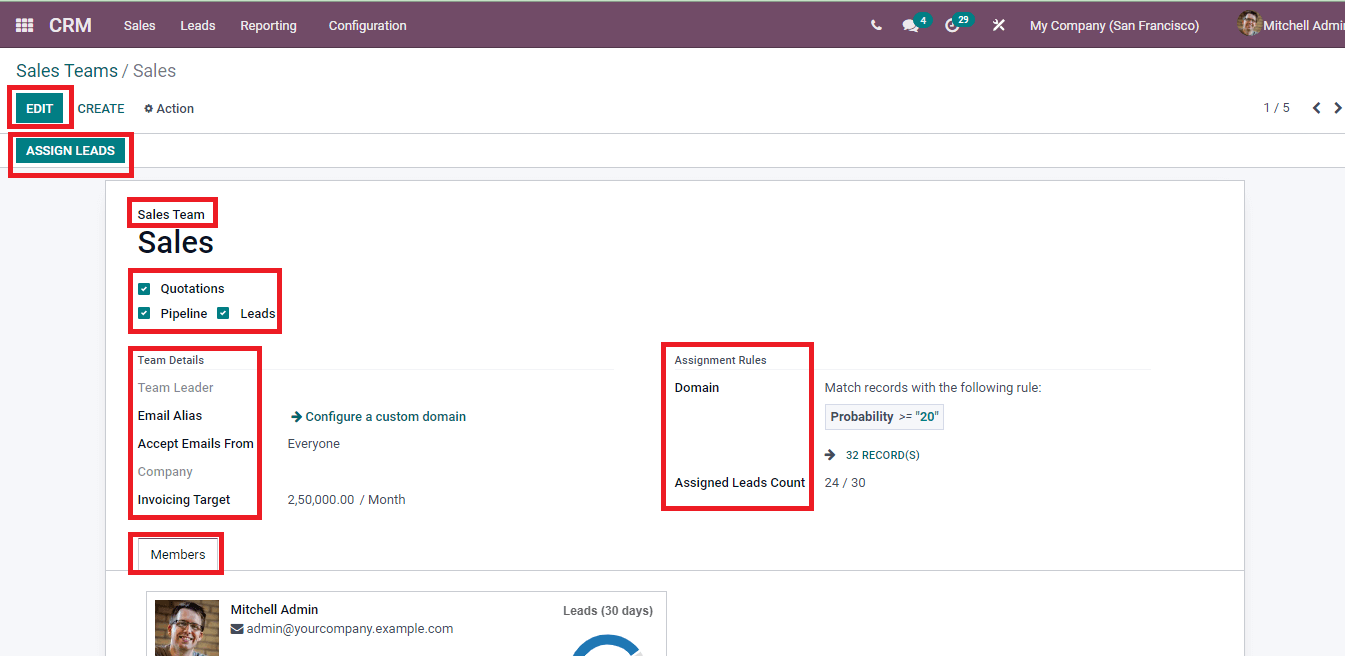
Task: Open My Company (San Francisco) switcher
Action: [1114, 26]
